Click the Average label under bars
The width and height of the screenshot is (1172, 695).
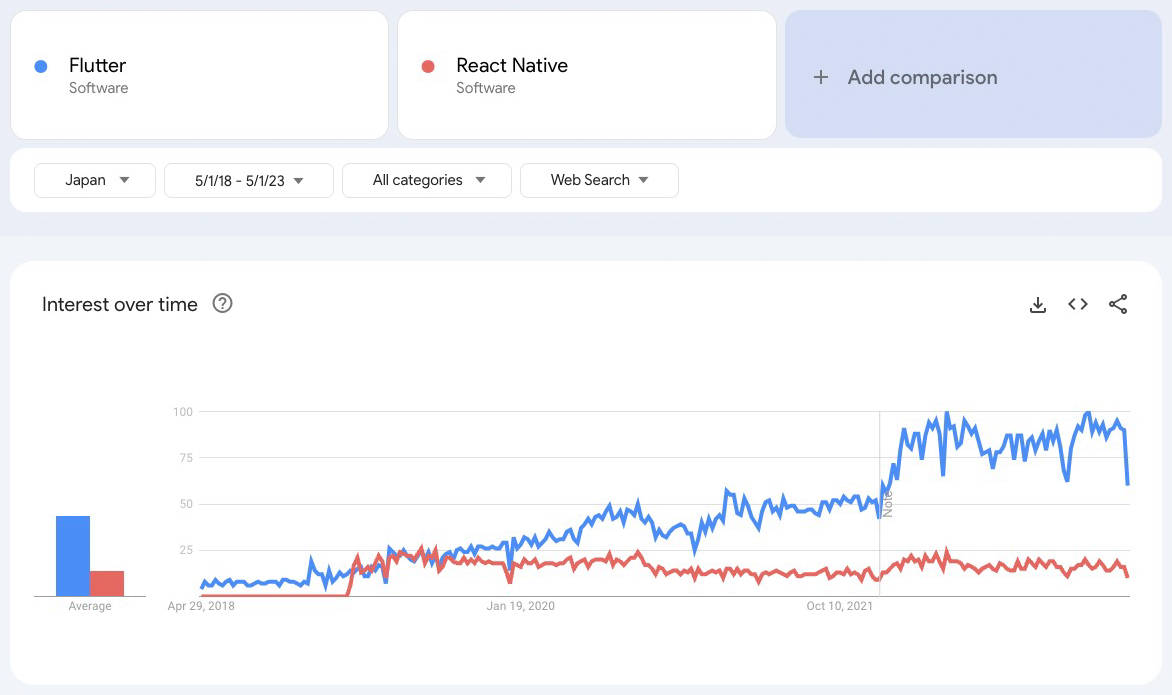[90, 606]
